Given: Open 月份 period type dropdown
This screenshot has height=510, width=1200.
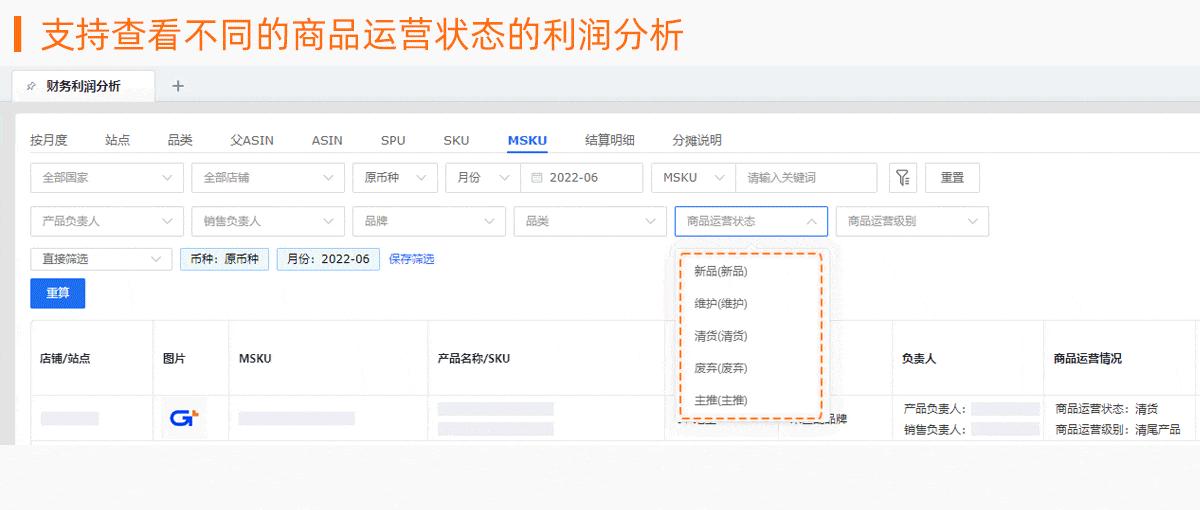Looking at the screenshot, I should (482, 178).
